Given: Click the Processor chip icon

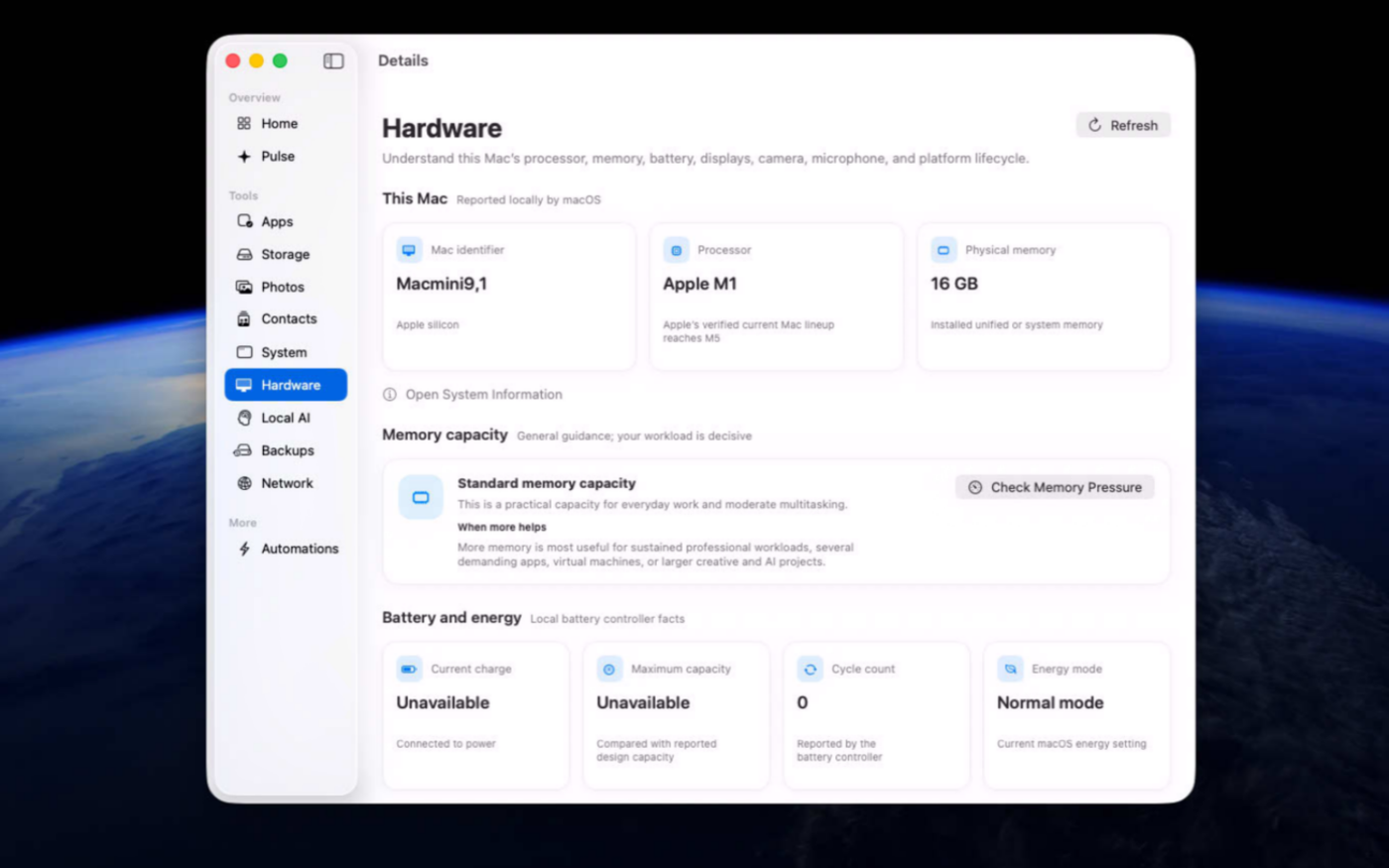Looking at the screenshot, I should pyautogui.click(x=676, y=250).
